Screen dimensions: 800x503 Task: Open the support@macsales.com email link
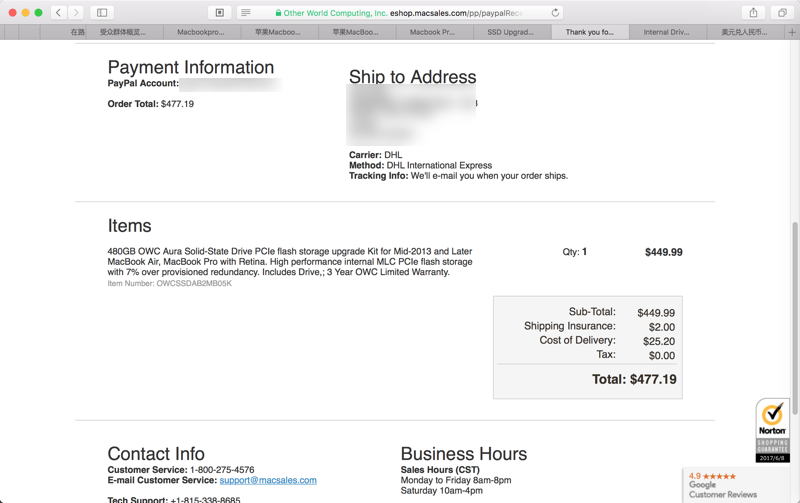pos(268,480)
